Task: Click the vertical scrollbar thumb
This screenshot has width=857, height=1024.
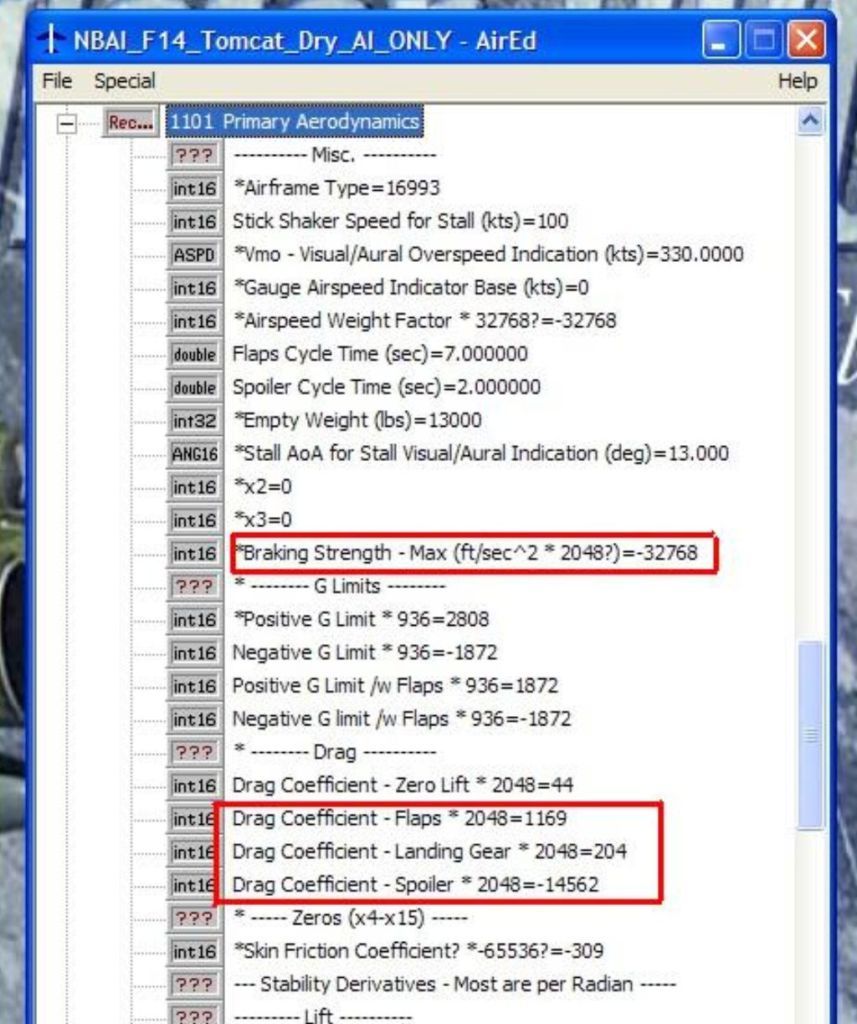Action: tap(810, 735)
